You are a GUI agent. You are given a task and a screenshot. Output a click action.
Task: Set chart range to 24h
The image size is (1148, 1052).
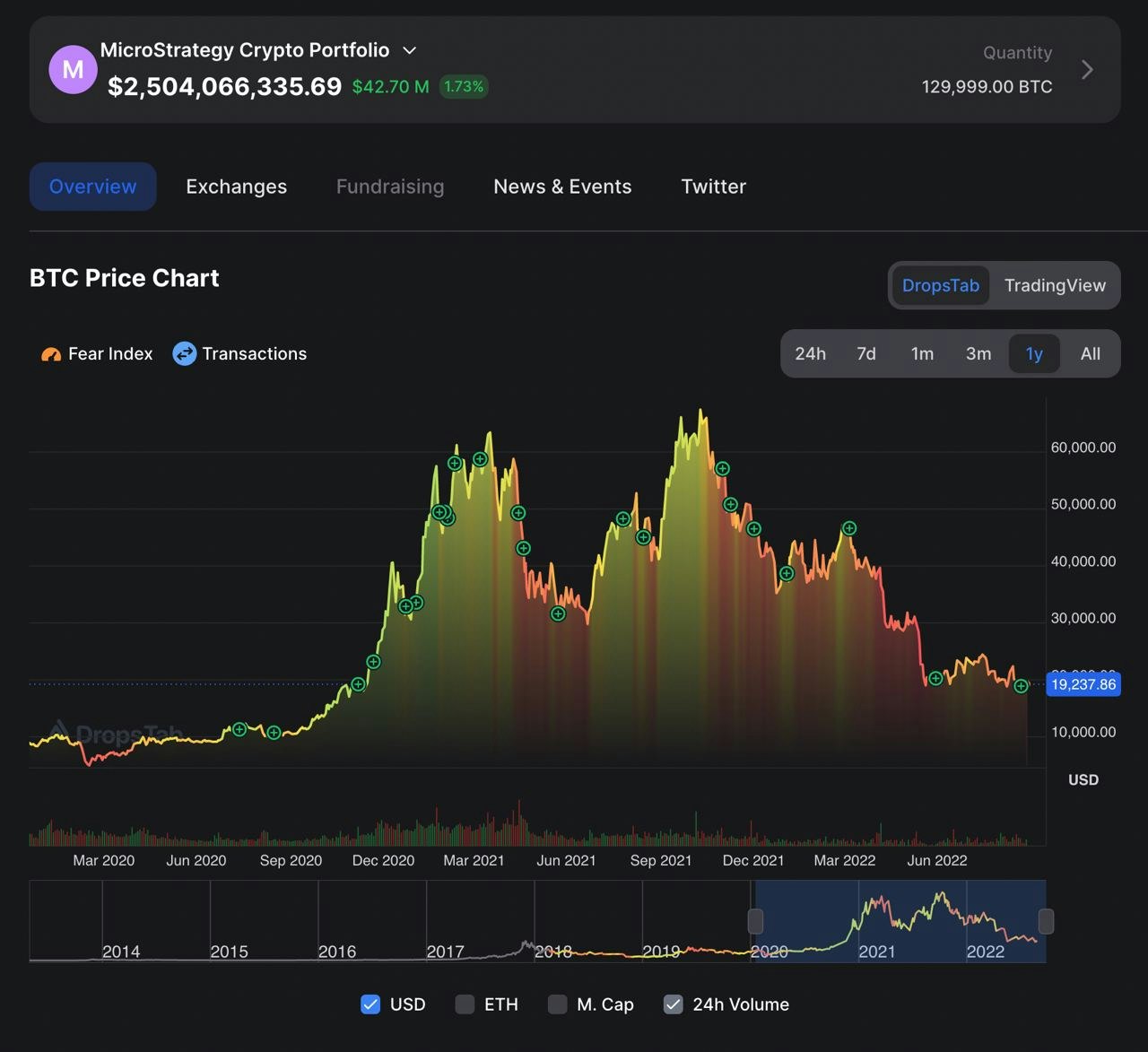coord(811,354)
